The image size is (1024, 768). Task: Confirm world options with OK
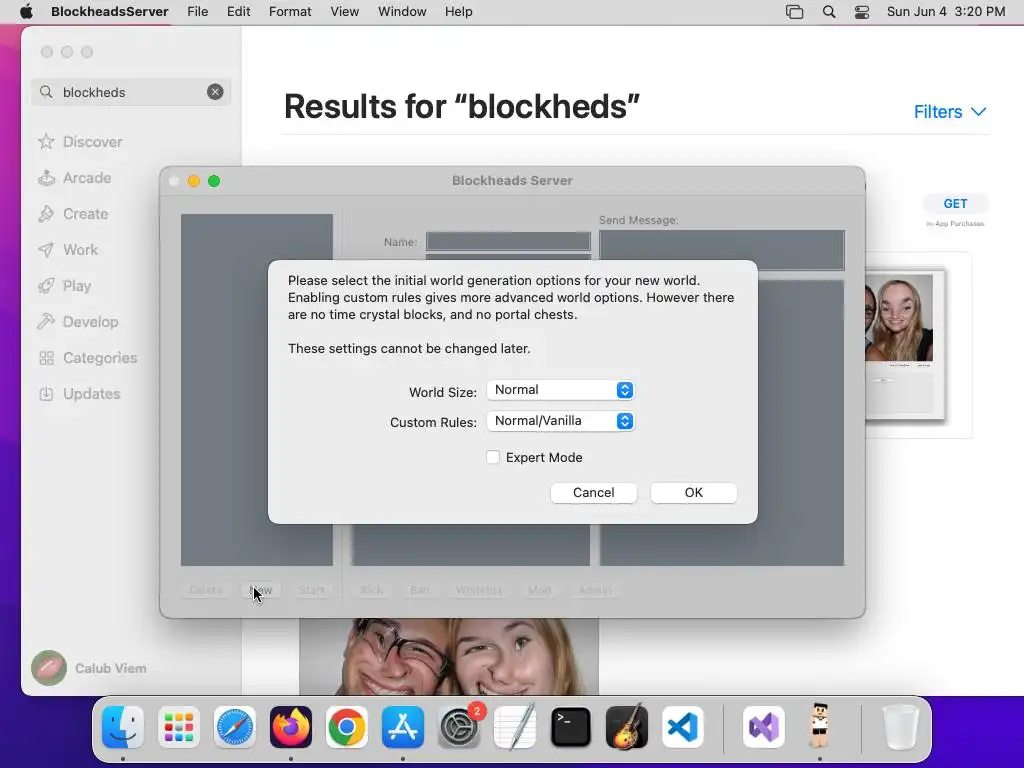pos(694,492)
